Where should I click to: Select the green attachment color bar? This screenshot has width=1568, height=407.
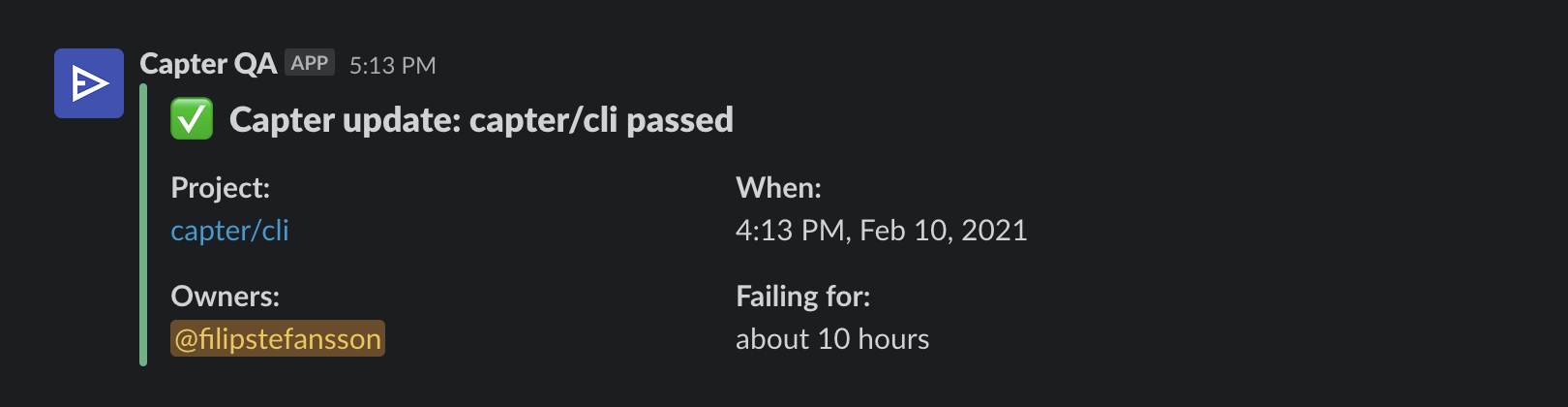point(143,225)
